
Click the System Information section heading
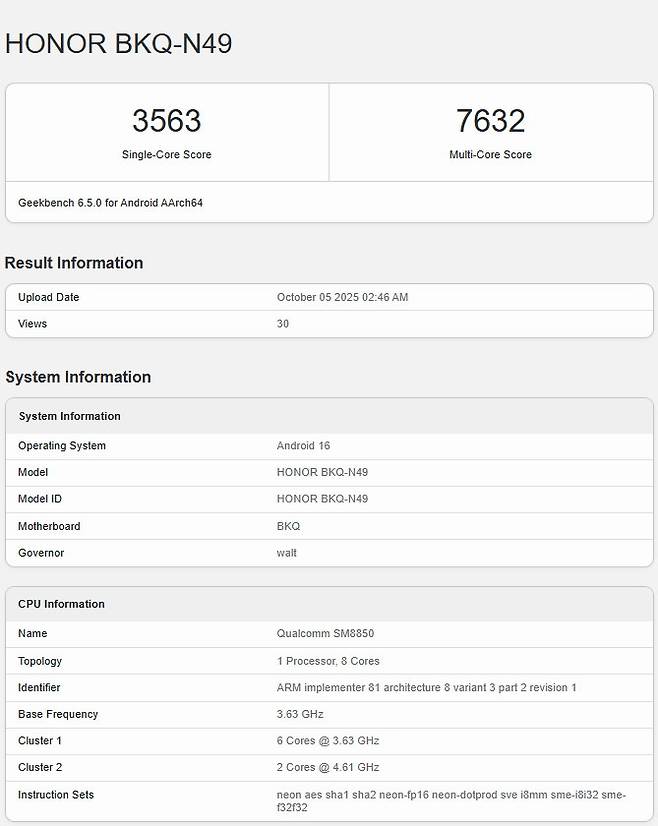[78, 377]
